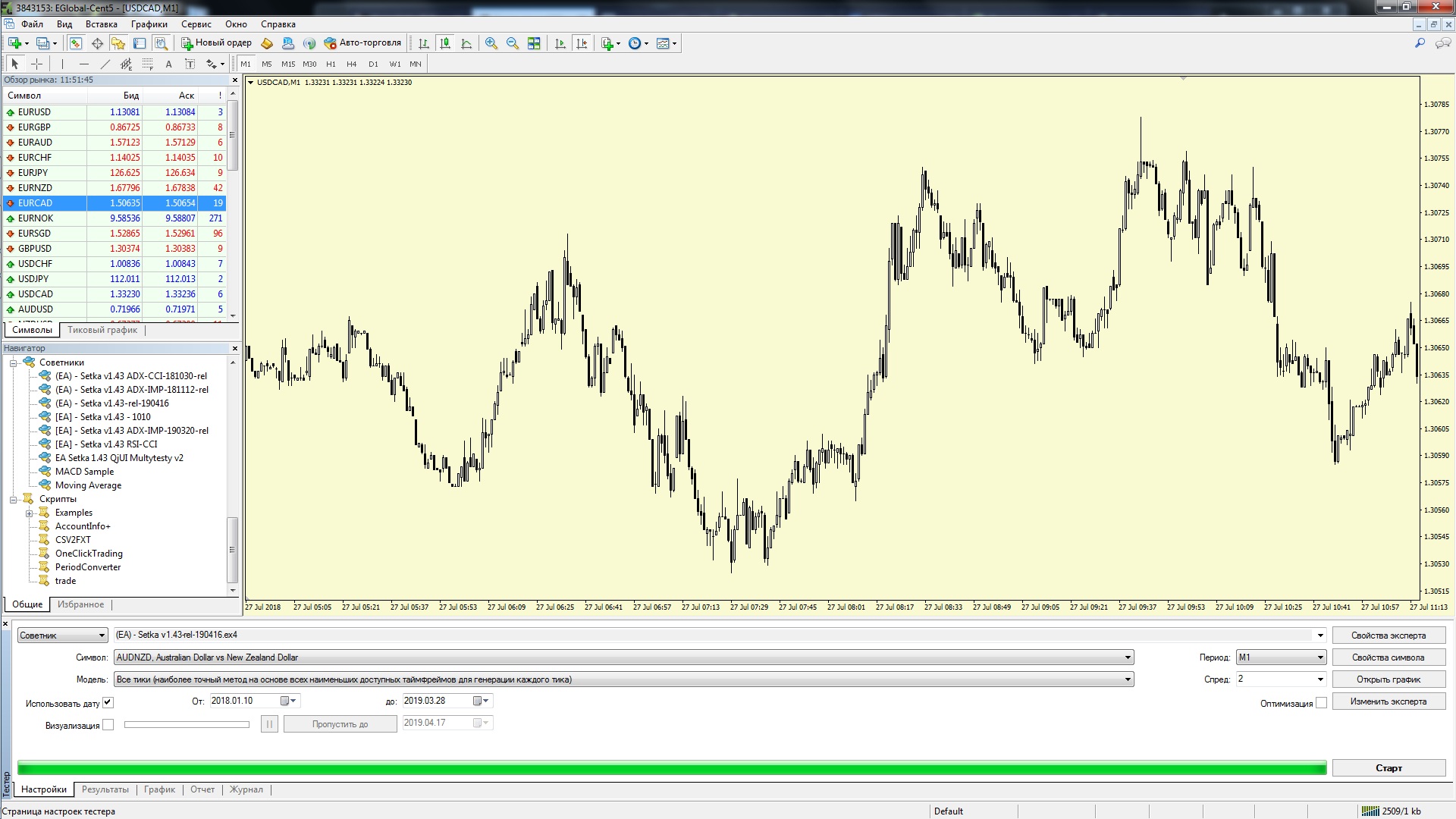Open the 'Символ' AUDNZD dropdown
Image resolution: width=1456 pixels, height=819 pixels.
tap(1128, 657)
